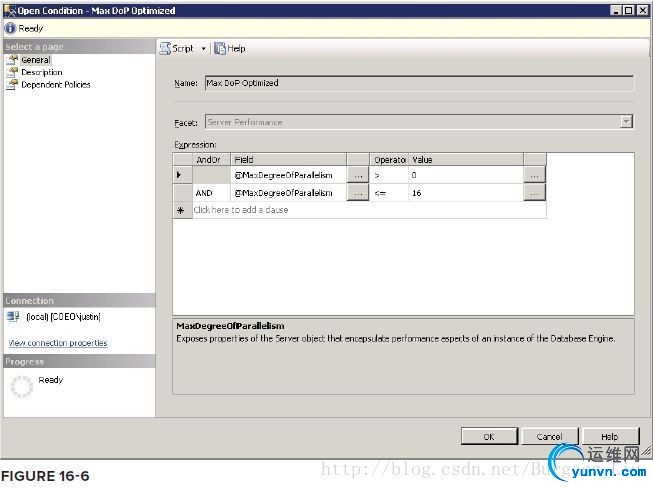Click the Ready info icon
This screenshot has height=489, width=653.
10,28
